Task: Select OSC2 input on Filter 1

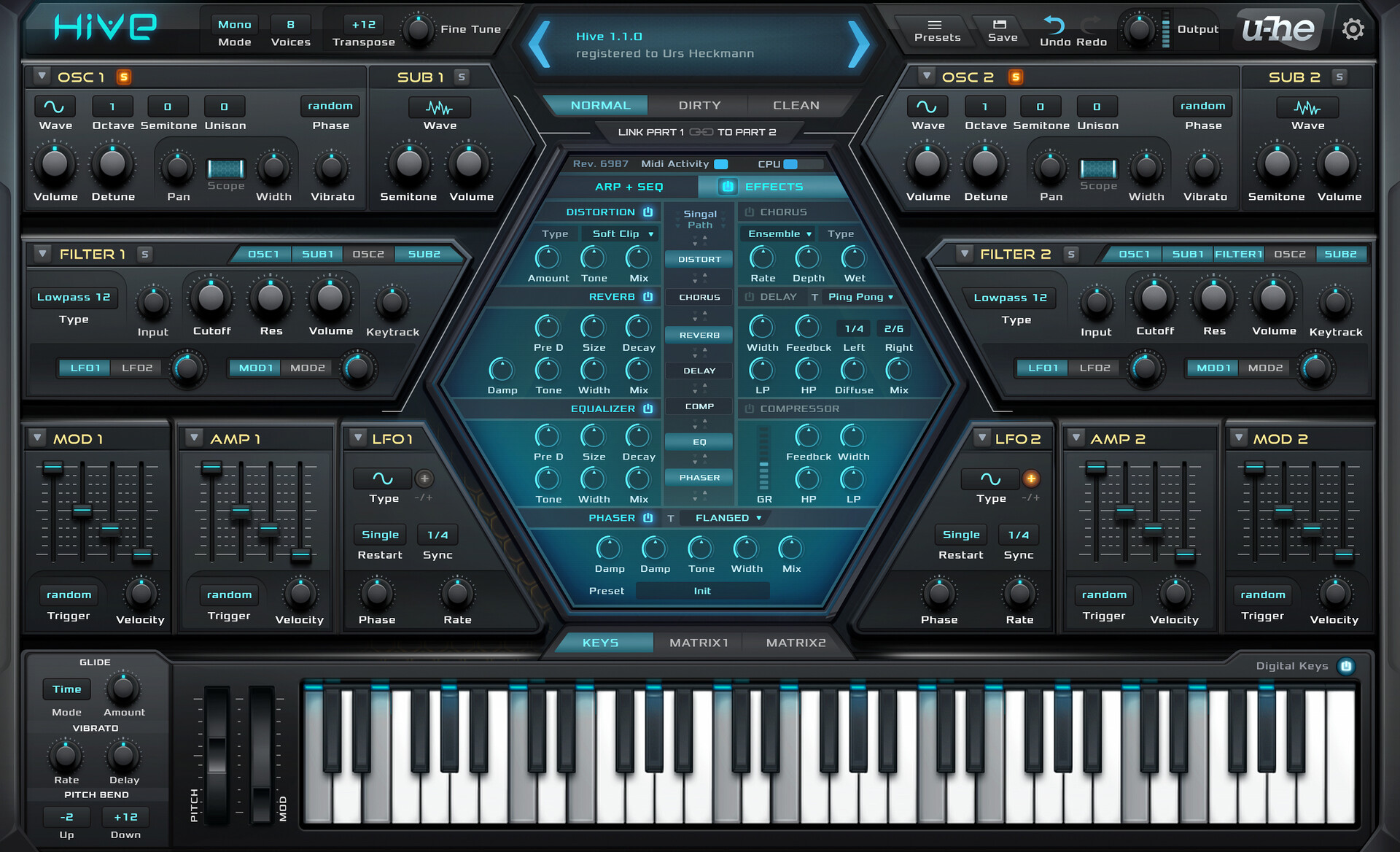Action: pyautogui.click(x=367, y=254)
